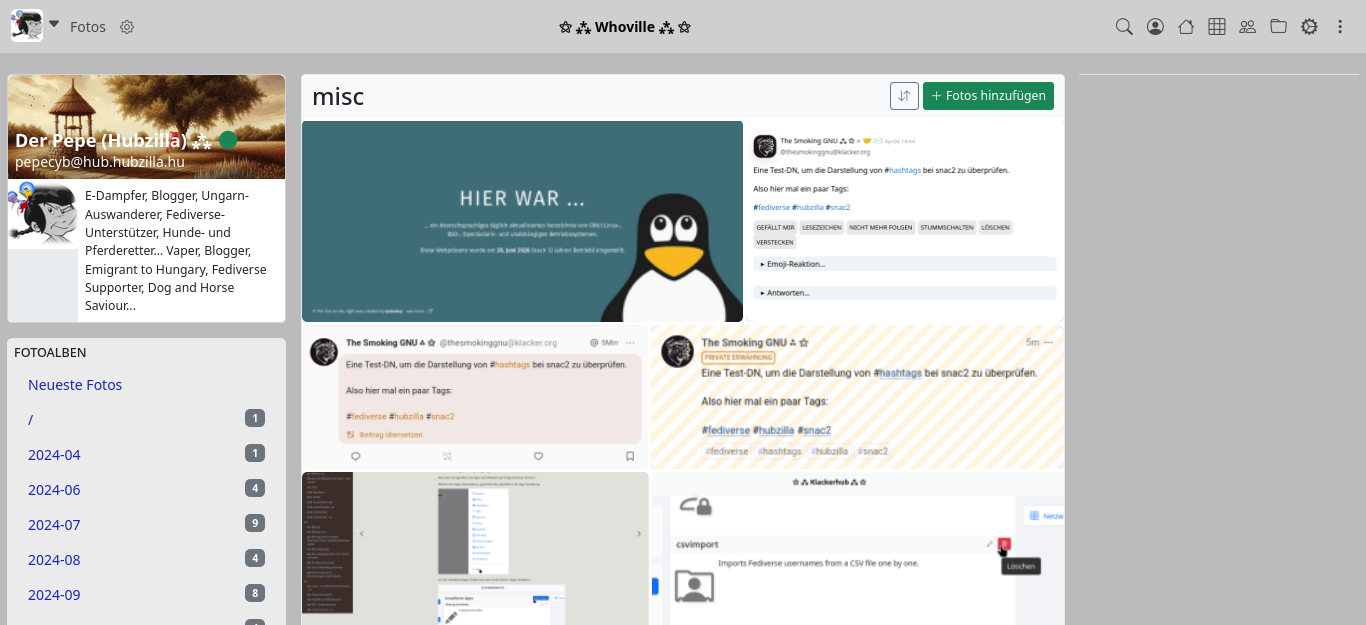Image resolution: width=1366 pixels, height=625 pixels.
Task: Open the pink Beitrag übersetzen post photo
Action: point(475,397)
